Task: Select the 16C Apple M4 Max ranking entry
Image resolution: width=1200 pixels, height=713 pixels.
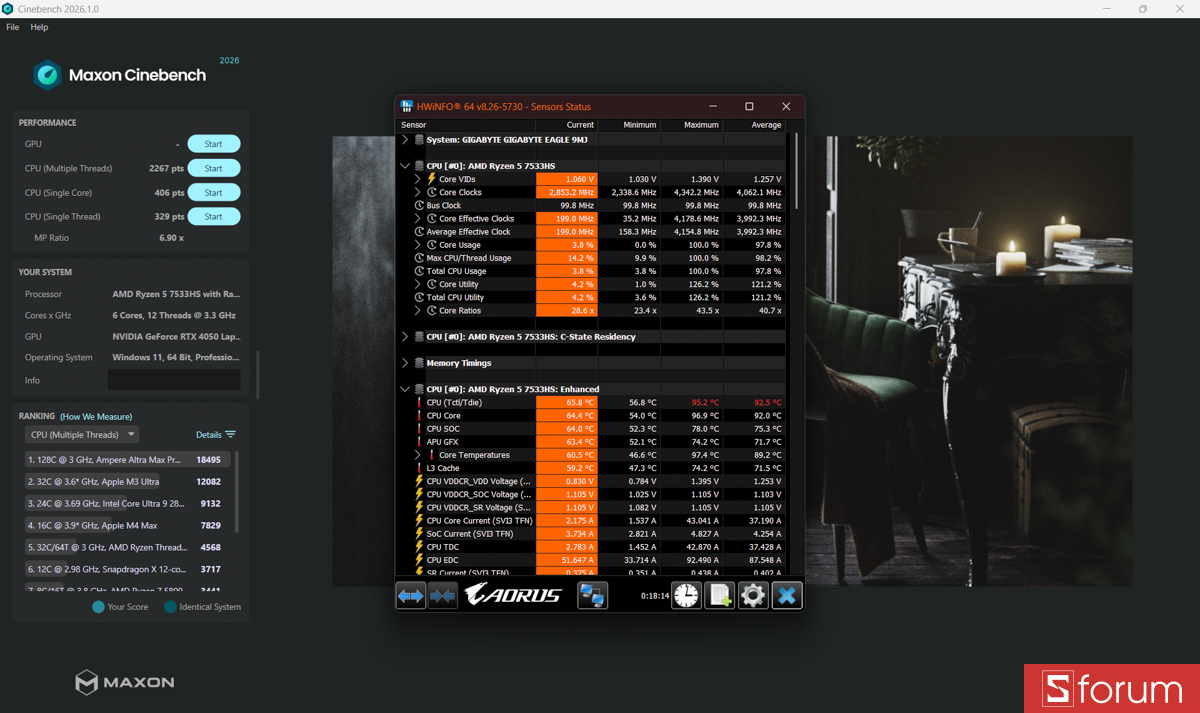Action: [127, 526]
